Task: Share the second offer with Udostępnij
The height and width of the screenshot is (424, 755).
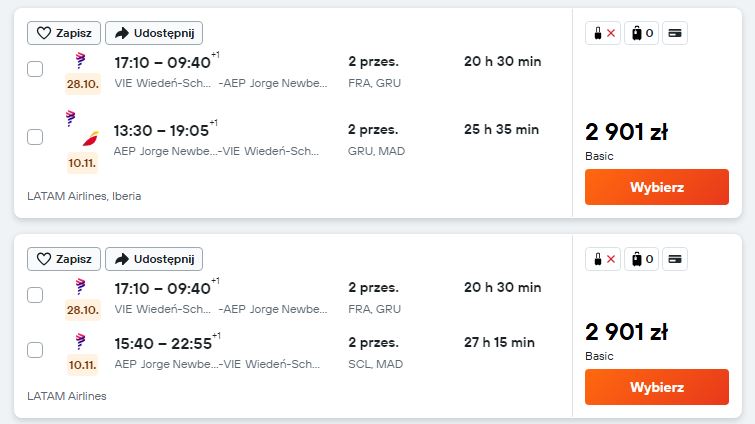Action: point(154,259)
